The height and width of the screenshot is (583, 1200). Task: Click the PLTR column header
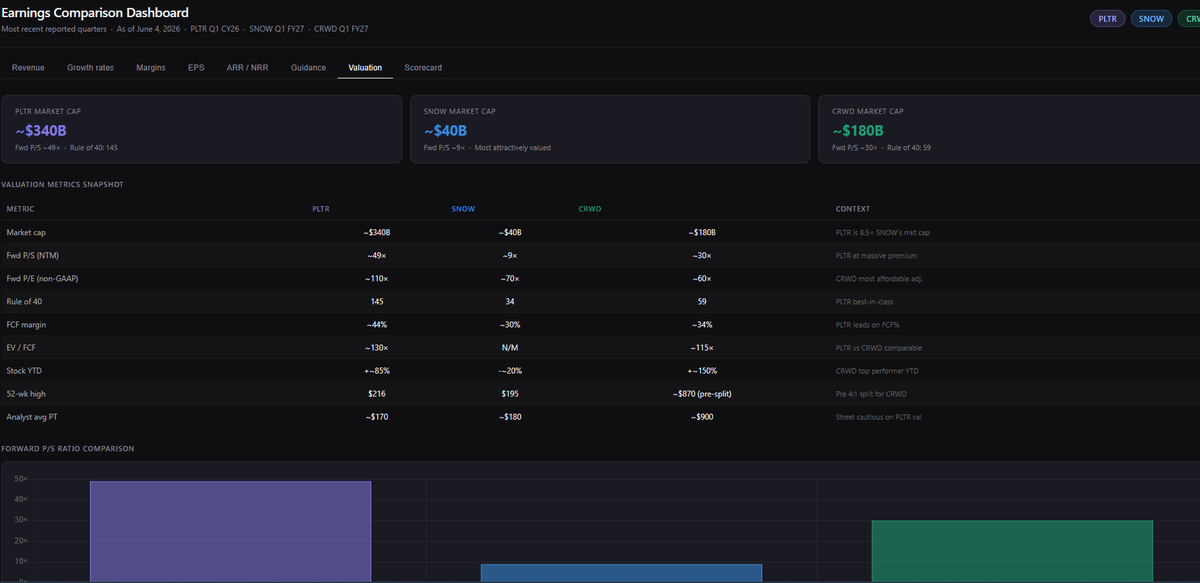coord(321,209)
